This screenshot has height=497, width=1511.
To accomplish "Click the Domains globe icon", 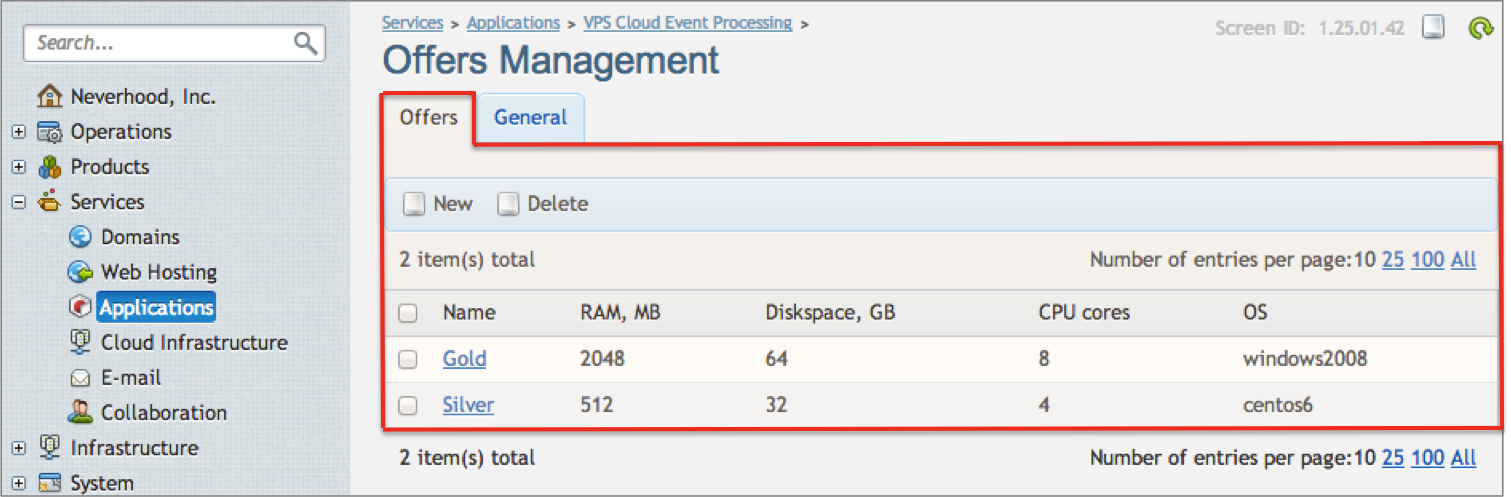I will pos(80,237).
